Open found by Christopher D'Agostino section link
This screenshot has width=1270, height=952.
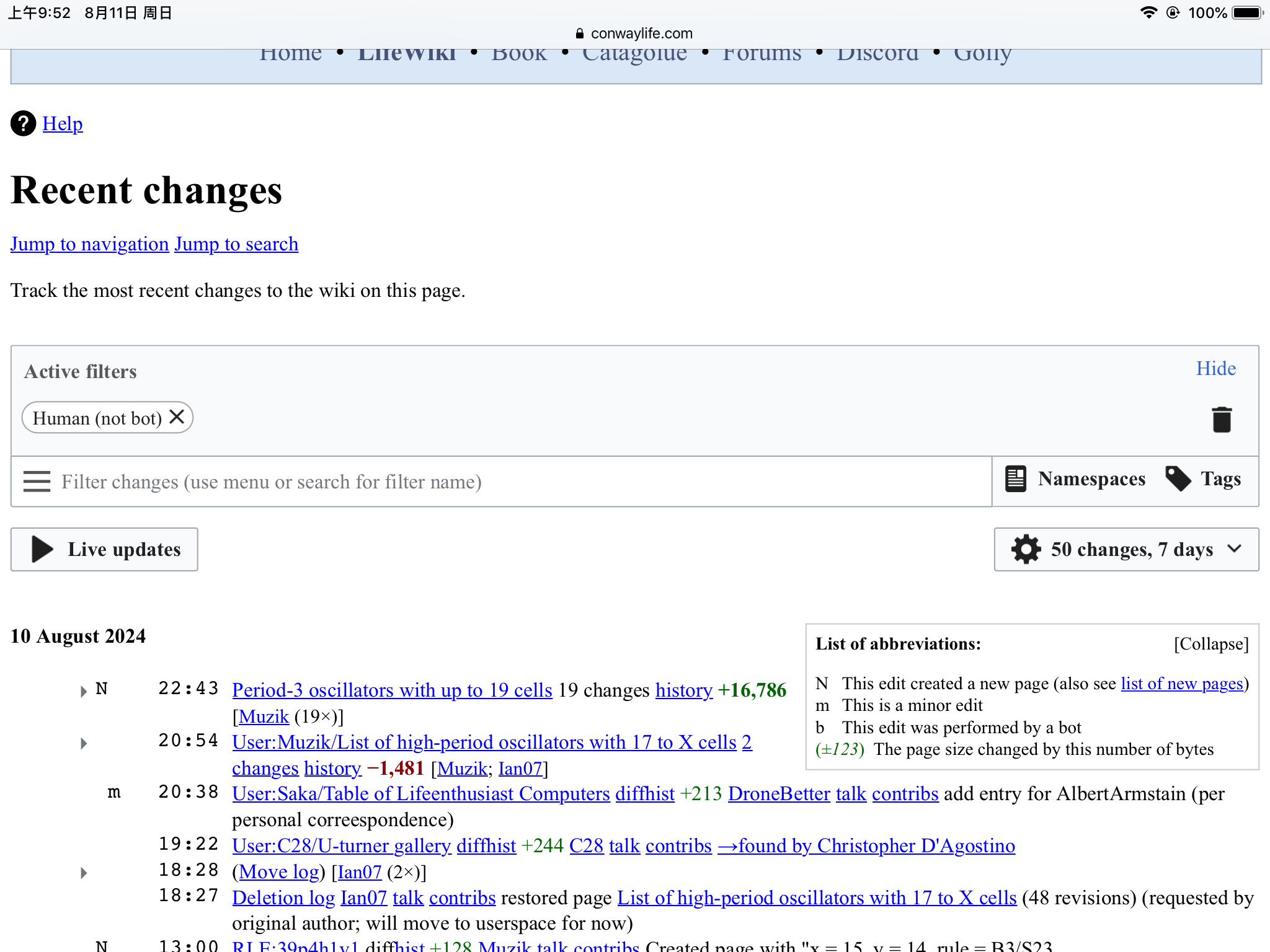click(x=866, y=845)
